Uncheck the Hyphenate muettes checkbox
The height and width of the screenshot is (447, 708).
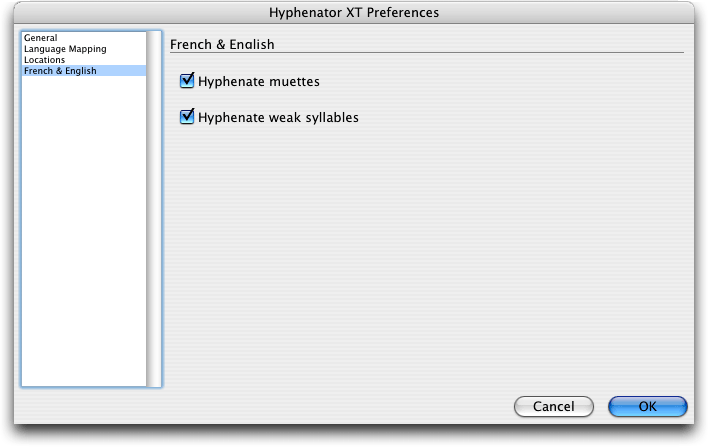point(187,81)
